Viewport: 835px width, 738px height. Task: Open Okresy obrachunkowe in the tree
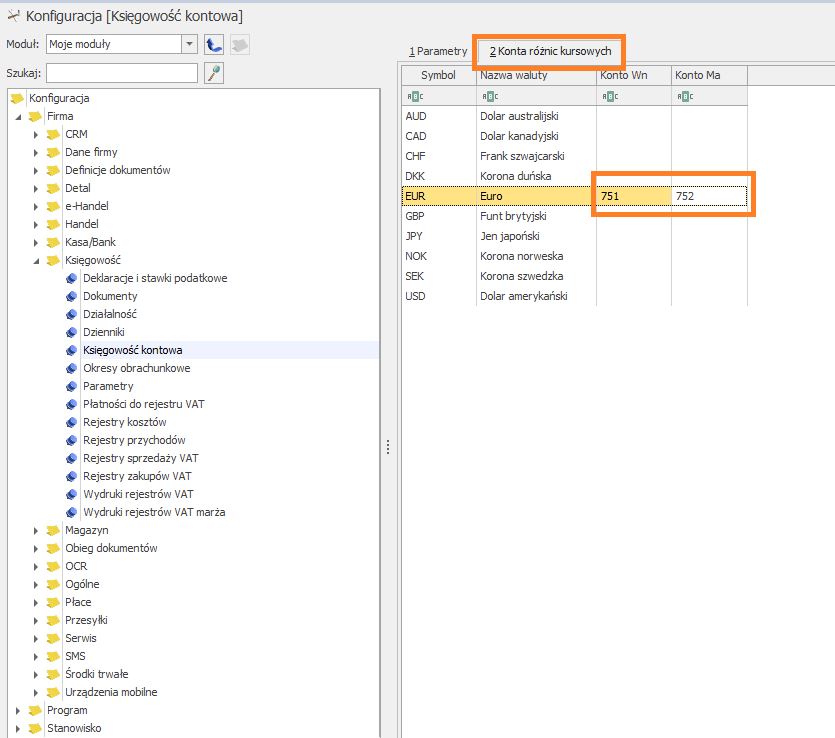(136, 368)
